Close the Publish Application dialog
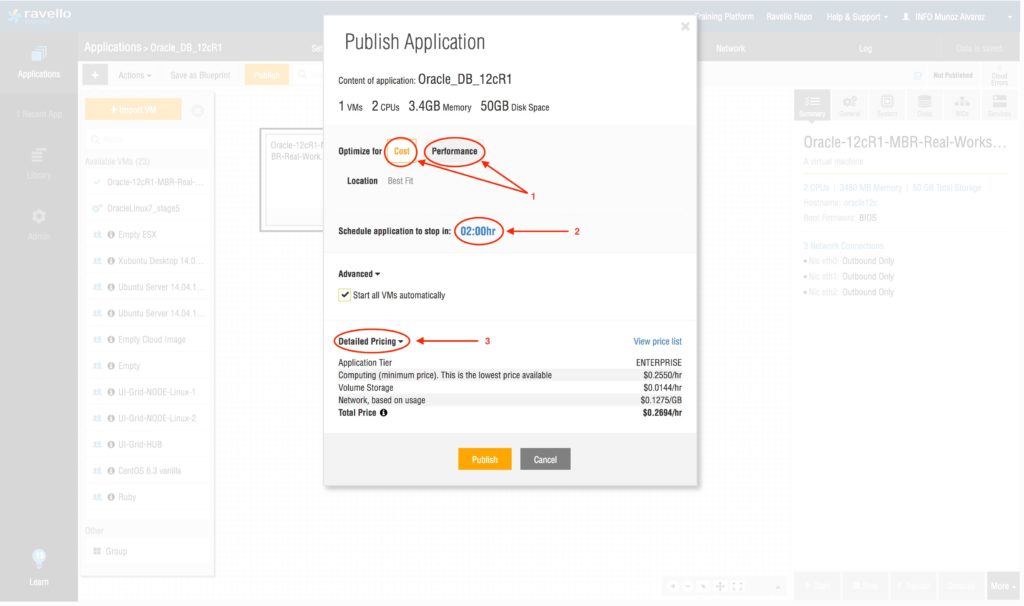The height and width of the screenshot is (606, 1024). tap(685, 27)
